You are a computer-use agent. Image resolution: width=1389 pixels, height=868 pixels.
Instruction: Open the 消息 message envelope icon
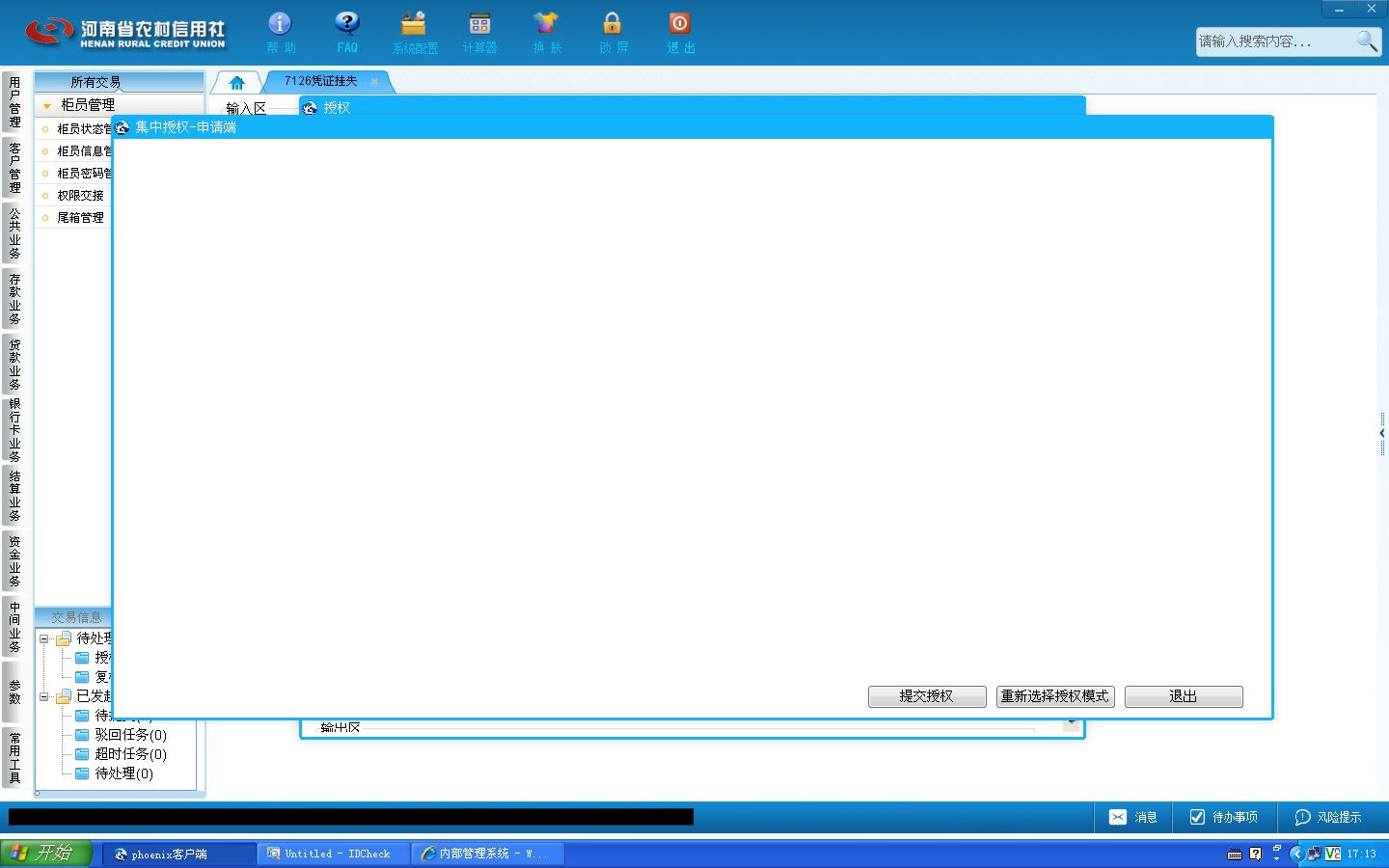coord(1118,817)
